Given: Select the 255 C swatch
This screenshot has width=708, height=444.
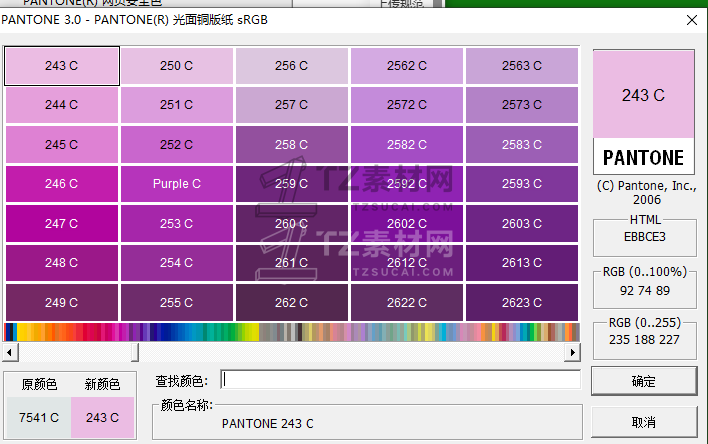Looking at the screenshot, I should click(177, 303).
